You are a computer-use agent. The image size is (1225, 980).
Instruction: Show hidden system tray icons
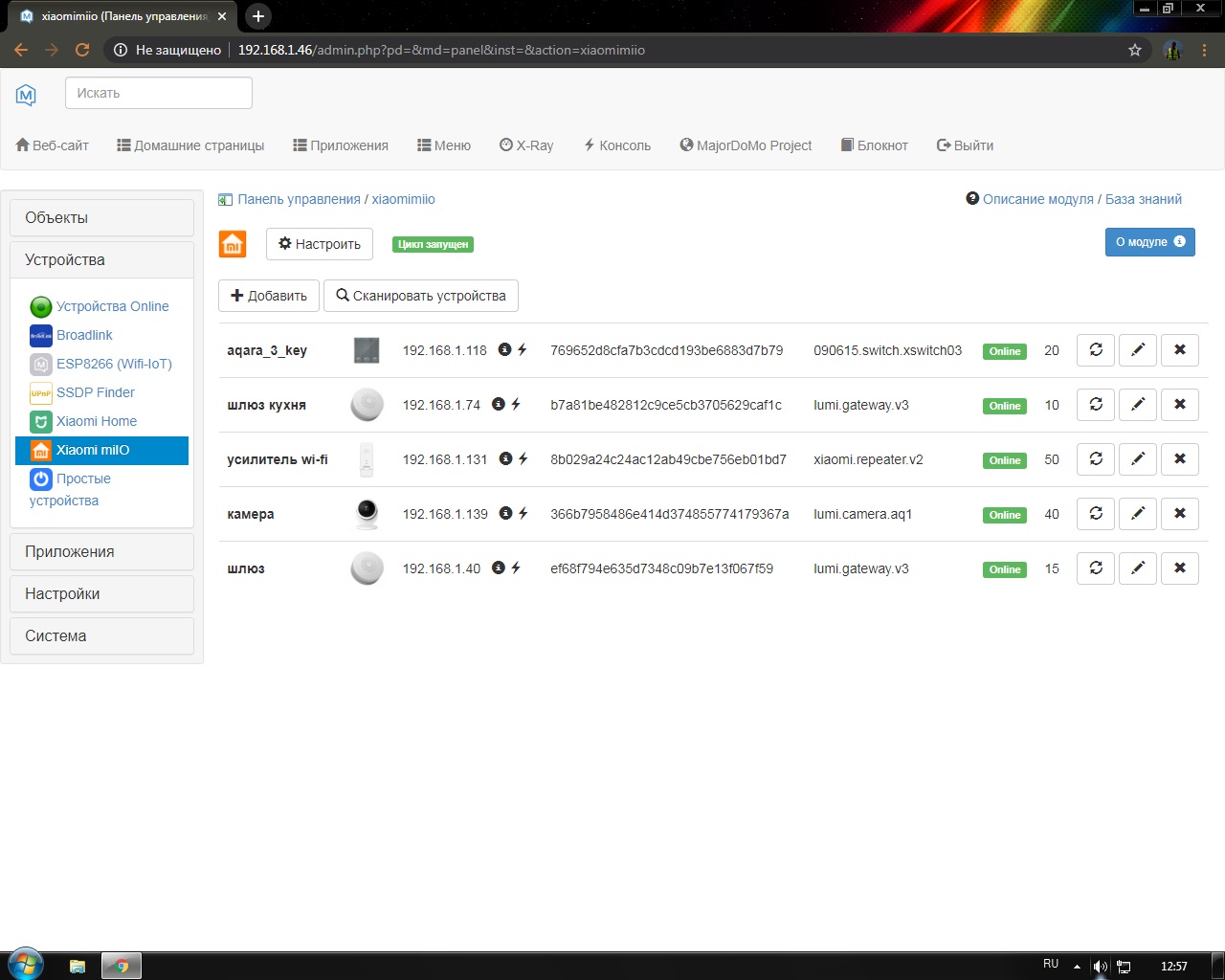1077,966
